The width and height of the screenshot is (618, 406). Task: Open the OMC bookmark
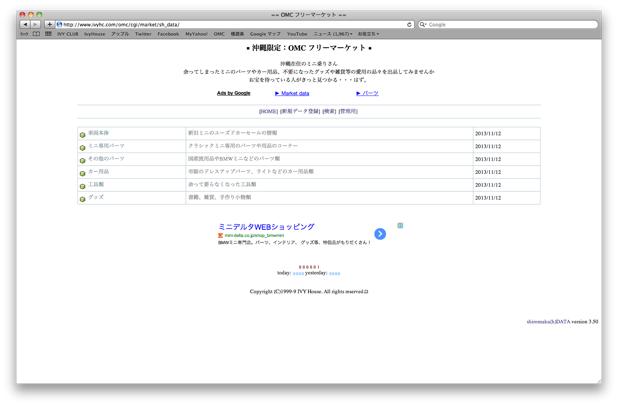[219, 34]
